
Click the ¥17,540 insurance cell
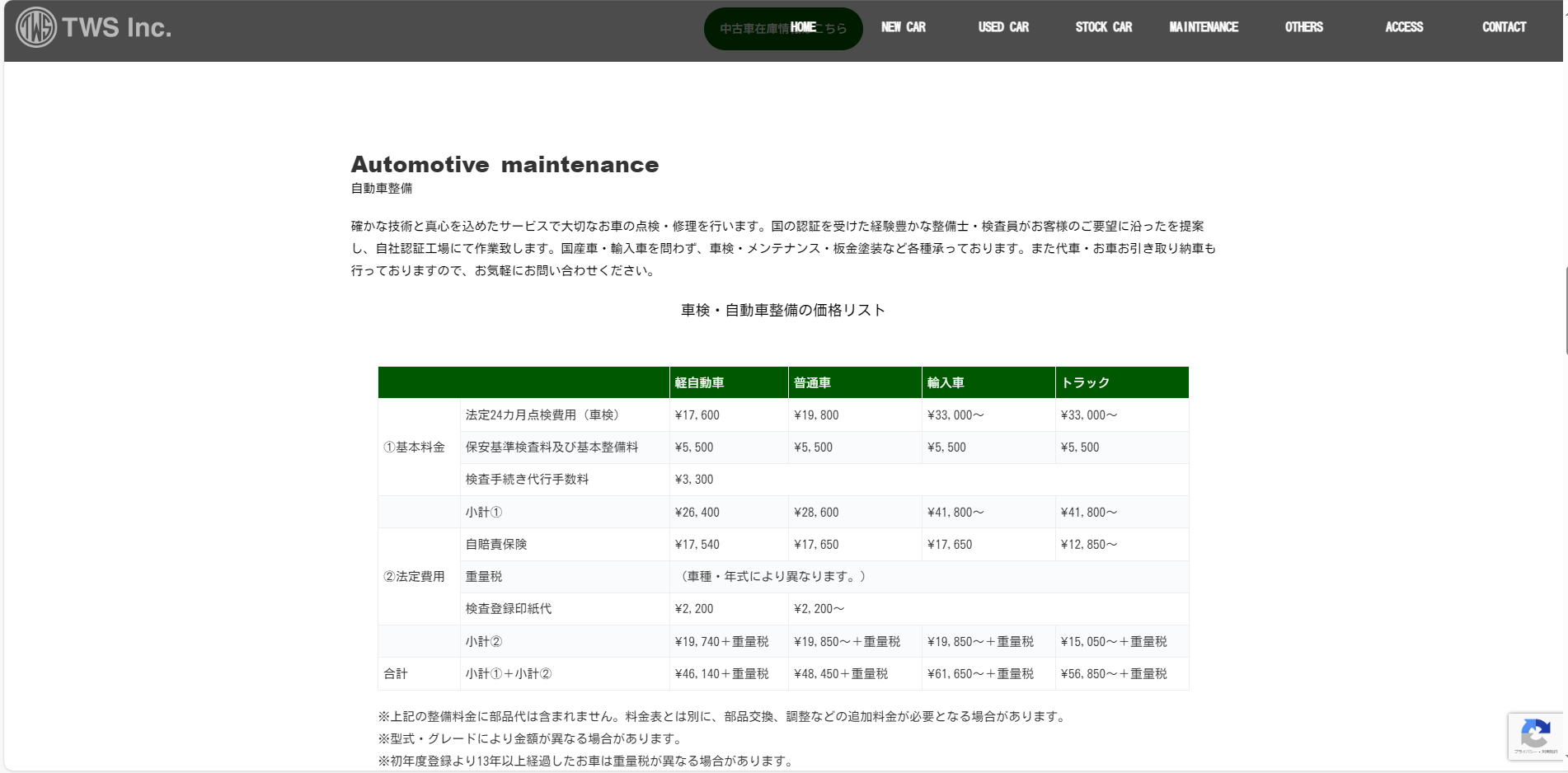[x=729, y=545]
